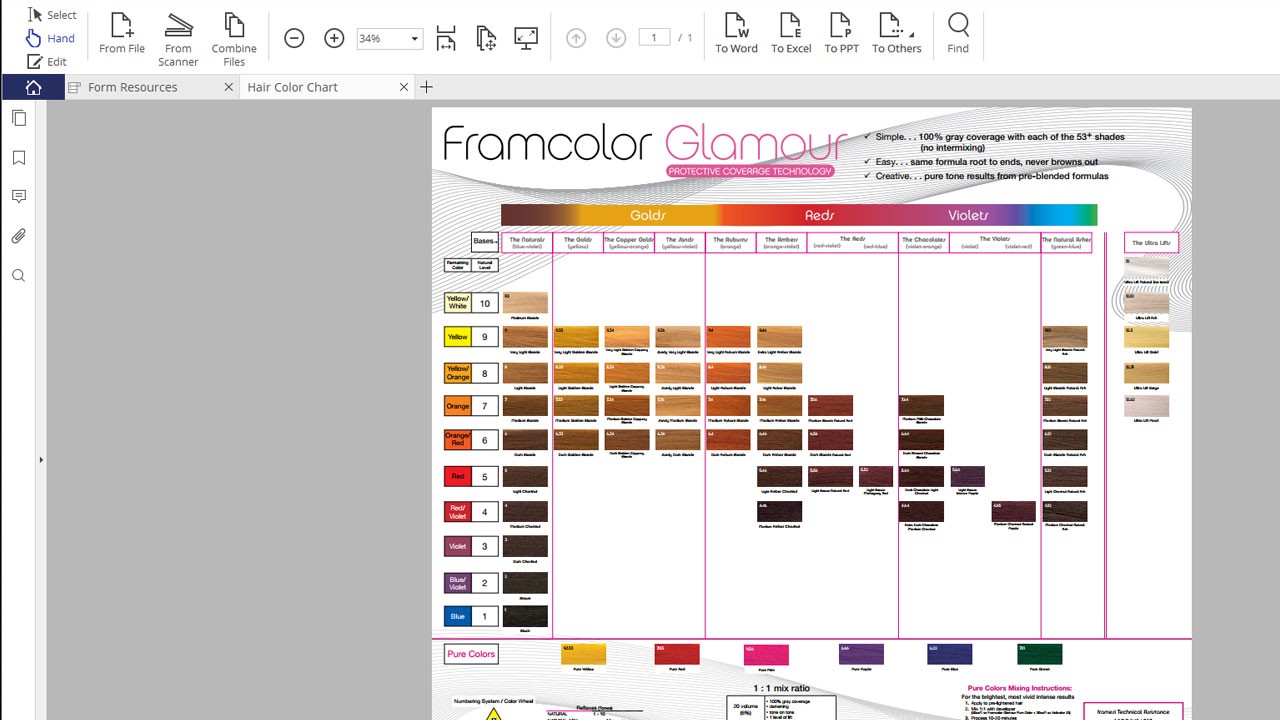Open the attachments paperclip panel
1280x720 pixels.
19,237
